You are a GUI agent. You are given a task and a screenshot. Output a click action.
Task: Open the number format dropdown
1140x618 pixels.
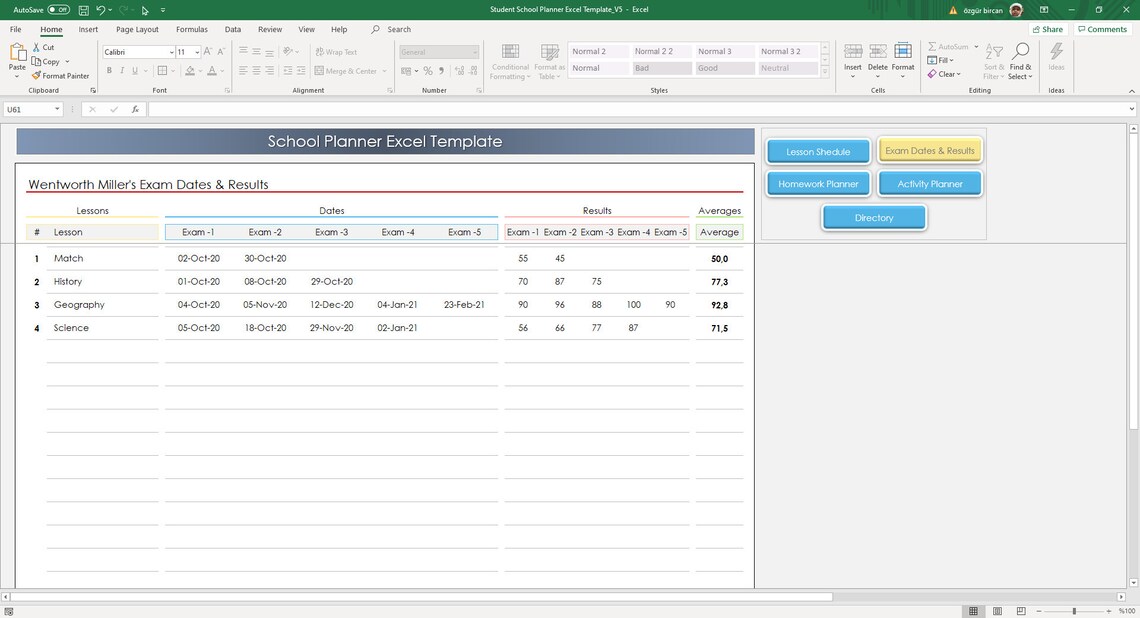pos(475,51)
